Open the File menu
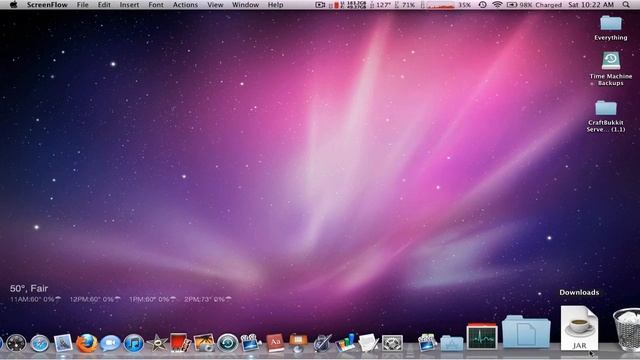640x360 pixels. [82, 5]
